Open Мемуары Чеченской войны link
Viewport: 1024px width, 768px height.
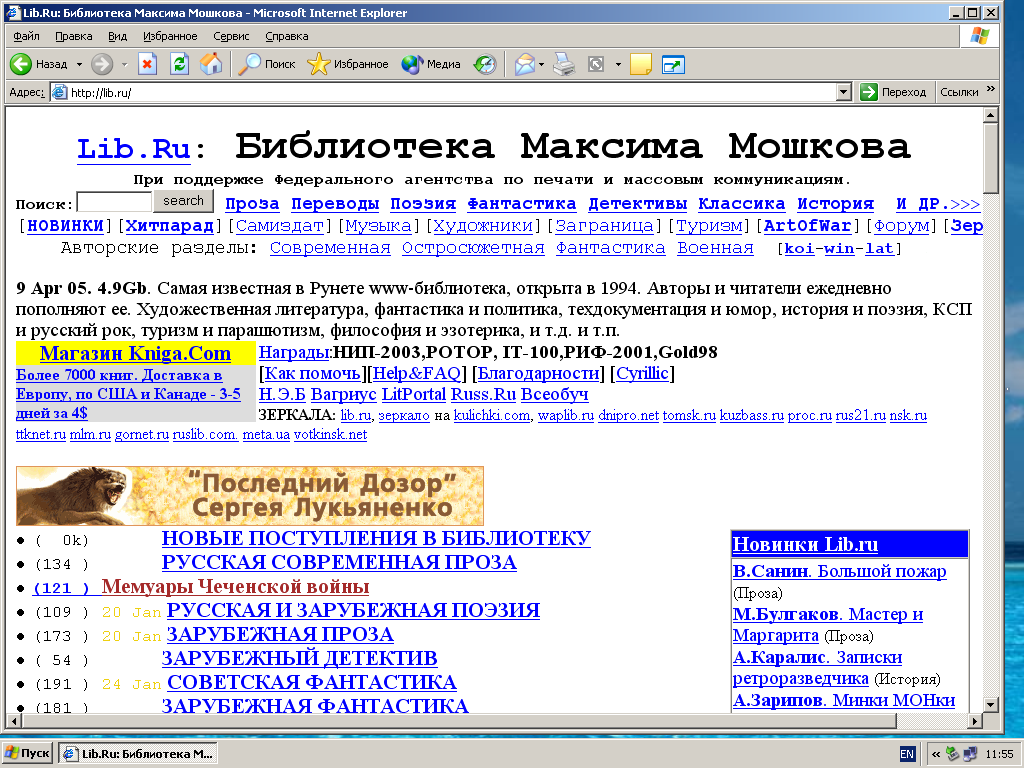(x=235, y=586)
